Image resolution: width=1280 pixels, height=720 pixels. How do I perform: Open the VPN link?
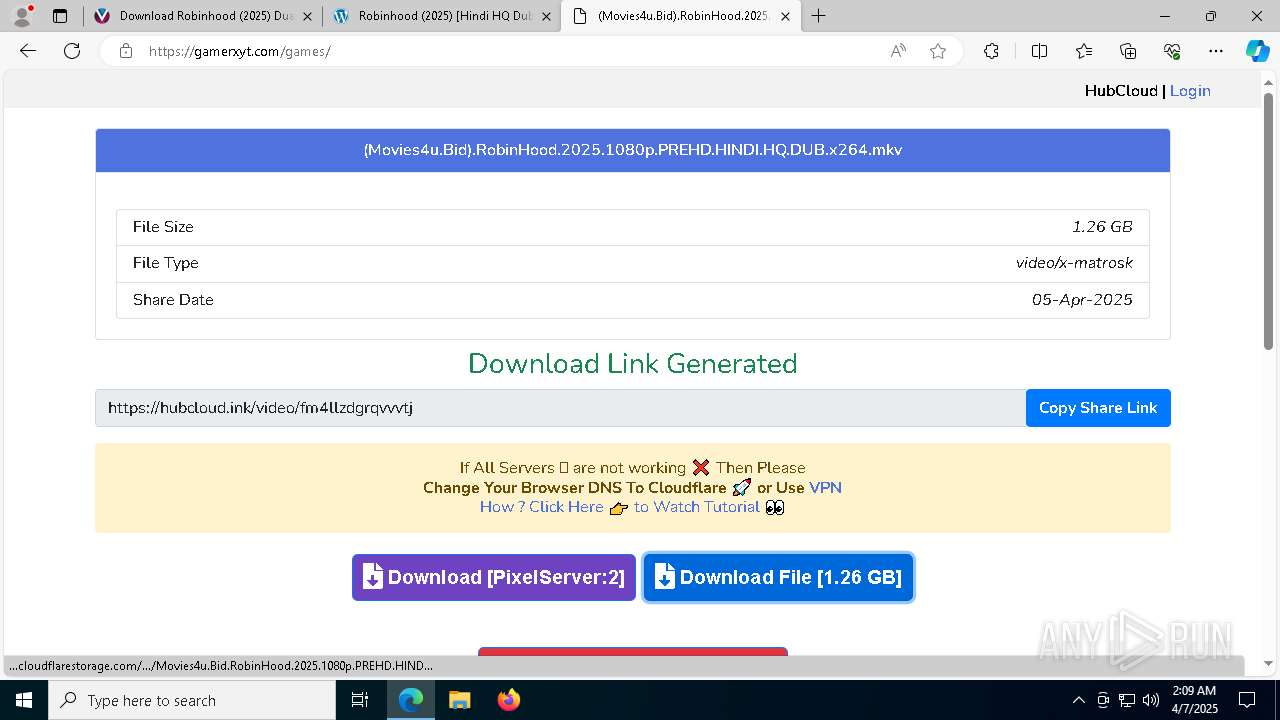coord(825,488)
